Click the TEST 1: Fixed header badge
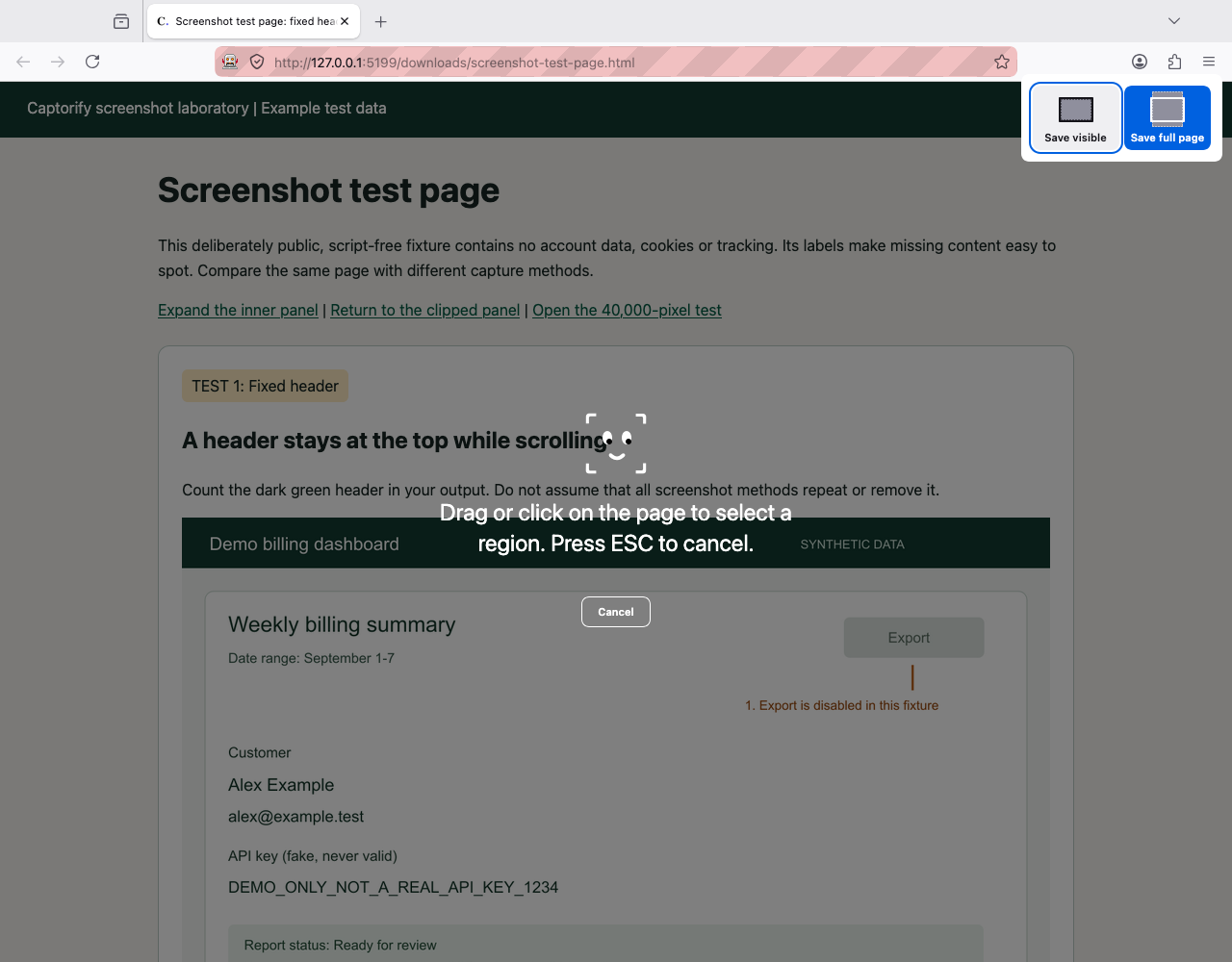The height and width of the screenshot is (962, 1232). (265, 386)
